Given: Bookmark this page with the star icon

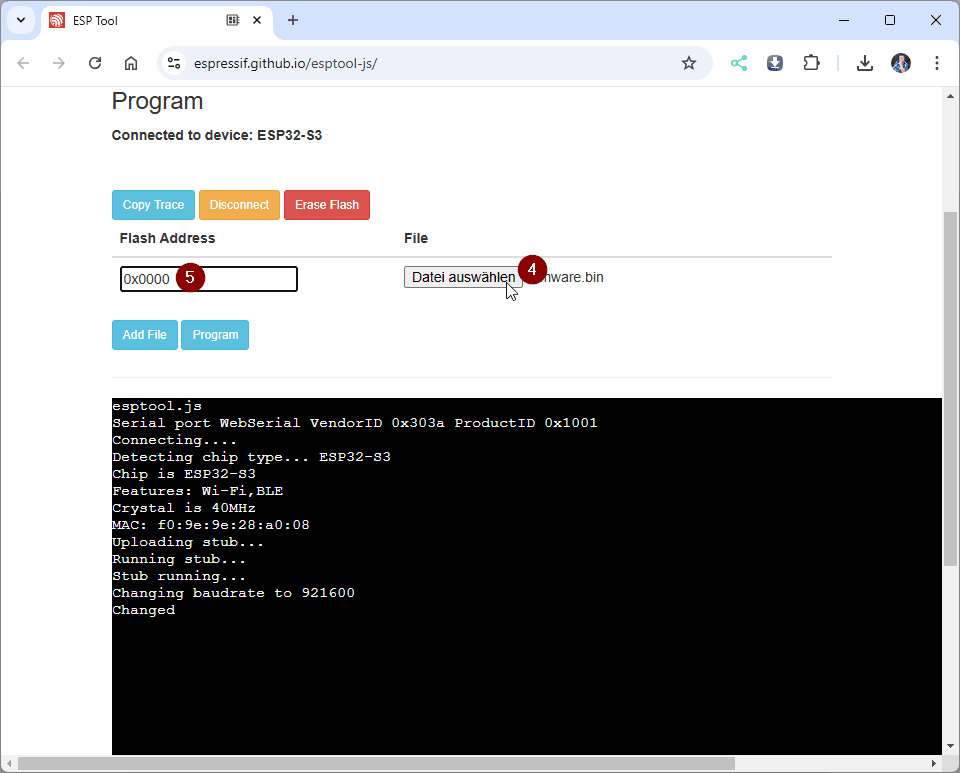Looking at the screenshot, I should tap(688, 63).
